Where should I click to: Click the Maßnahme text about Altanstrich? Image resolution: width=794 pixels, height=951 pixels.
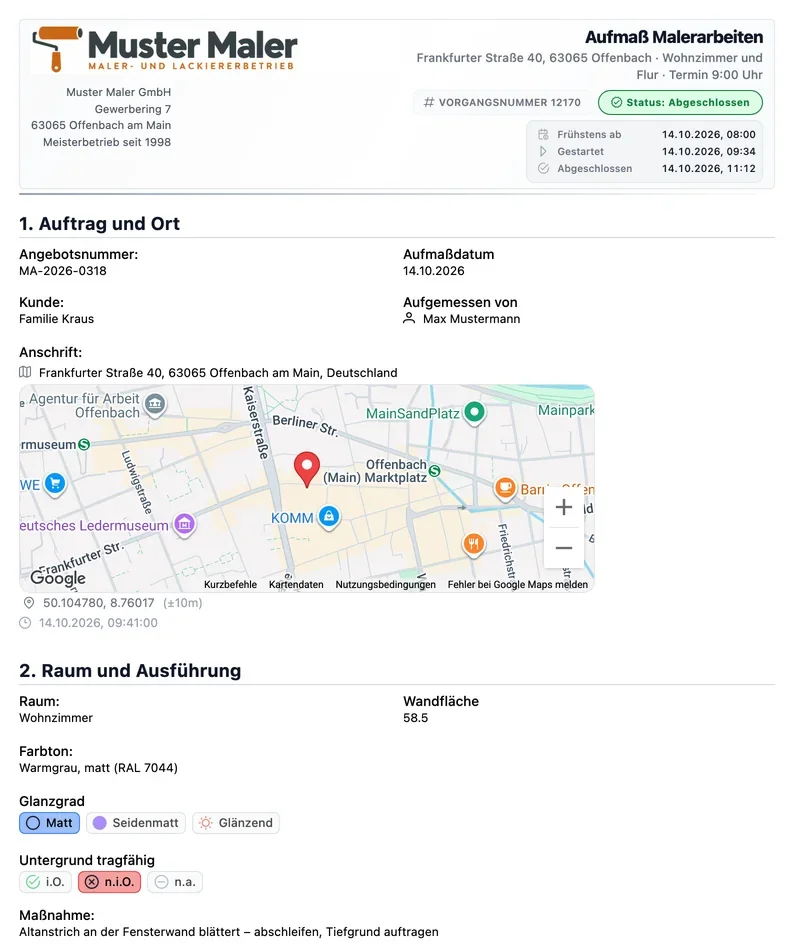pos(229,932)
